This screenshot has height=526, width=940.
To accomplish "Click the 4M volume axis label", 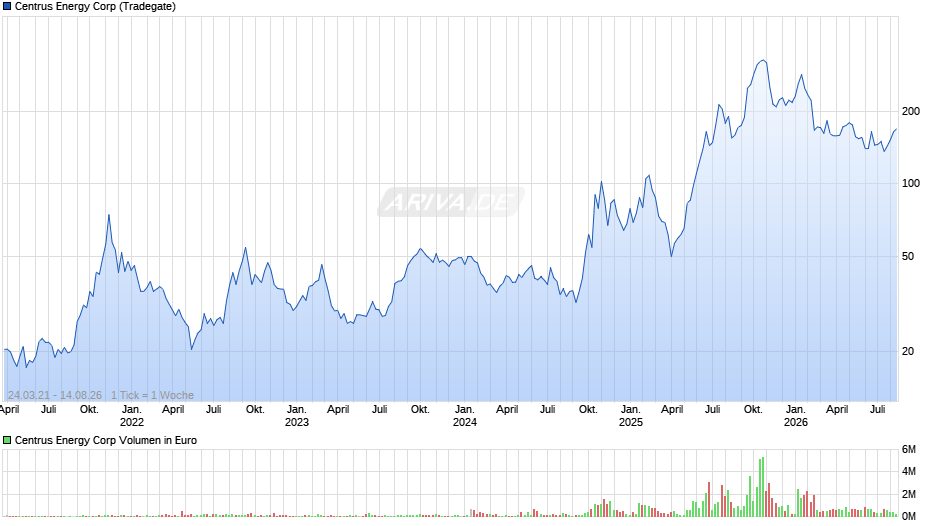I will tap(909, 472).
